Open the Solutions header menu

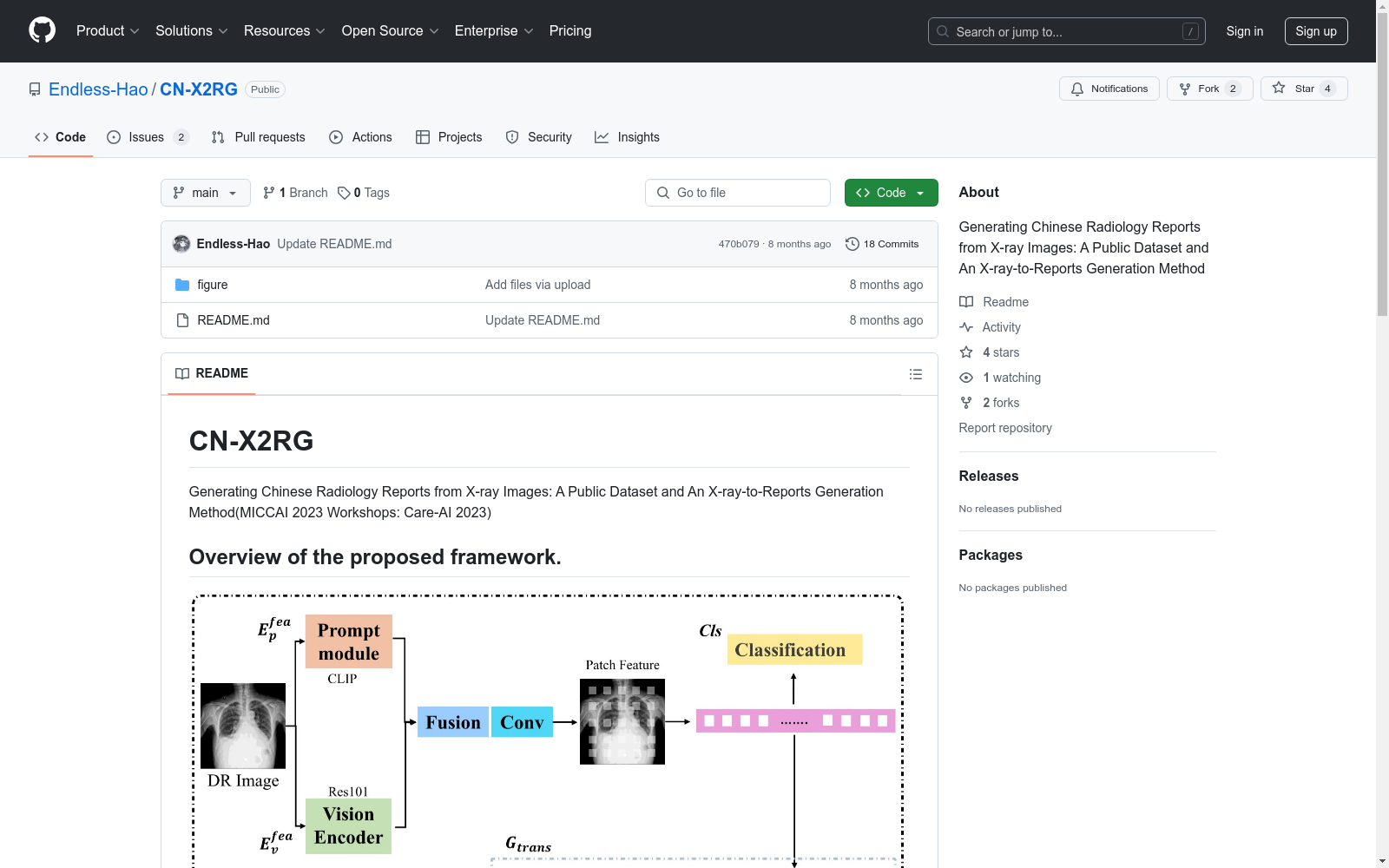[x=191, y=30]
